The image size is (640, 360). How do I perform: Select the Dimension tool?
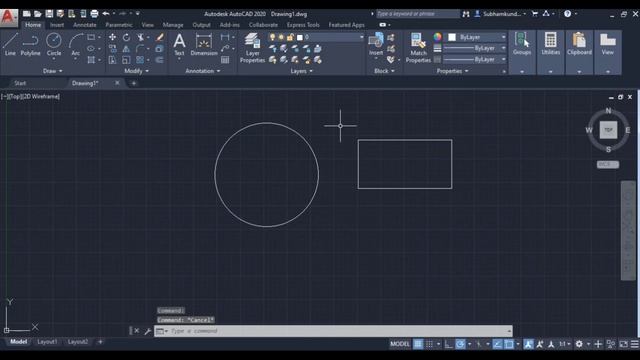pyautogui.click(x=204, y=44)
